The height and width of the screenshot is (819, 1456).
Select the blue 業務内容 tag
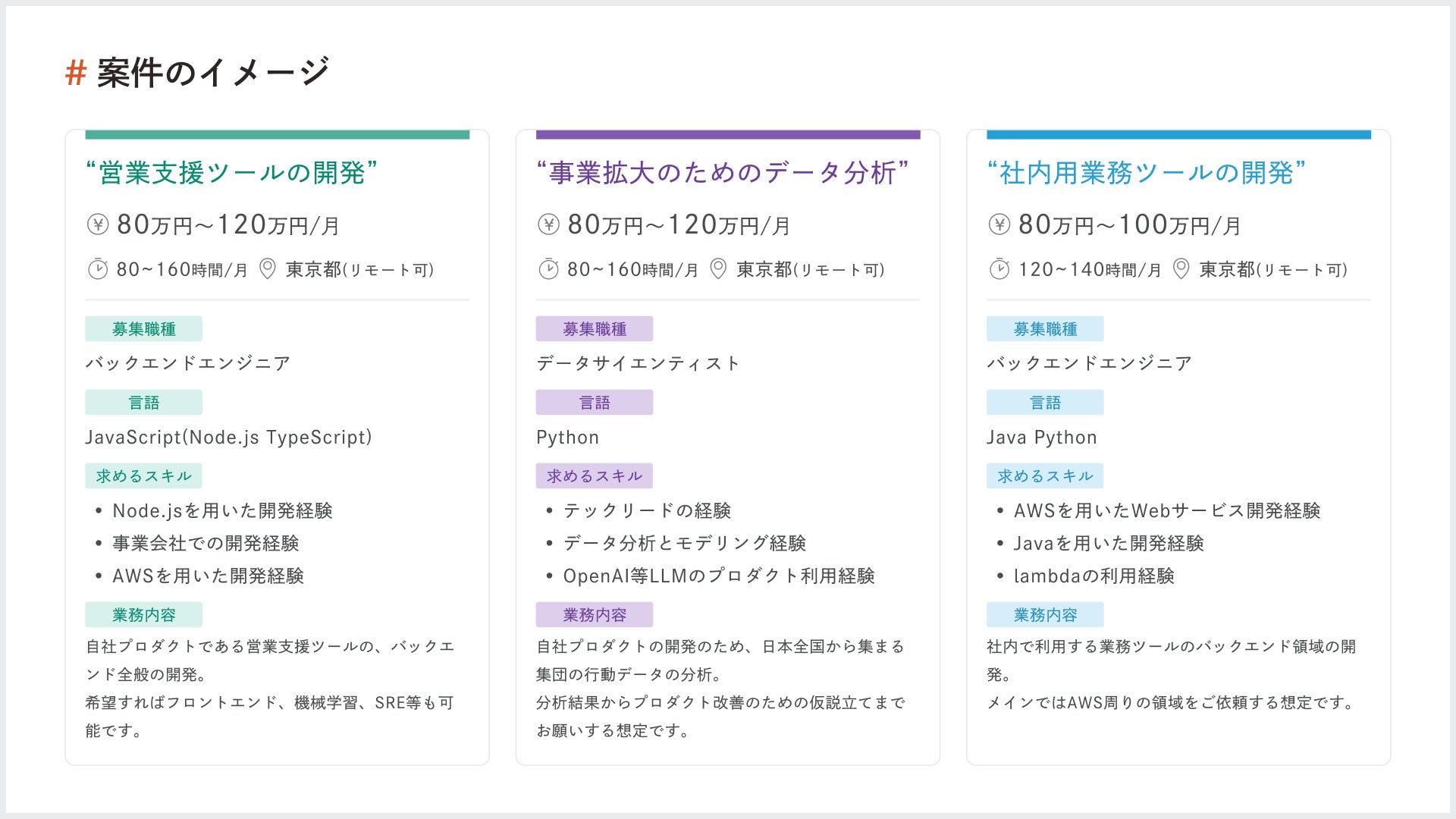(1044, 615)
